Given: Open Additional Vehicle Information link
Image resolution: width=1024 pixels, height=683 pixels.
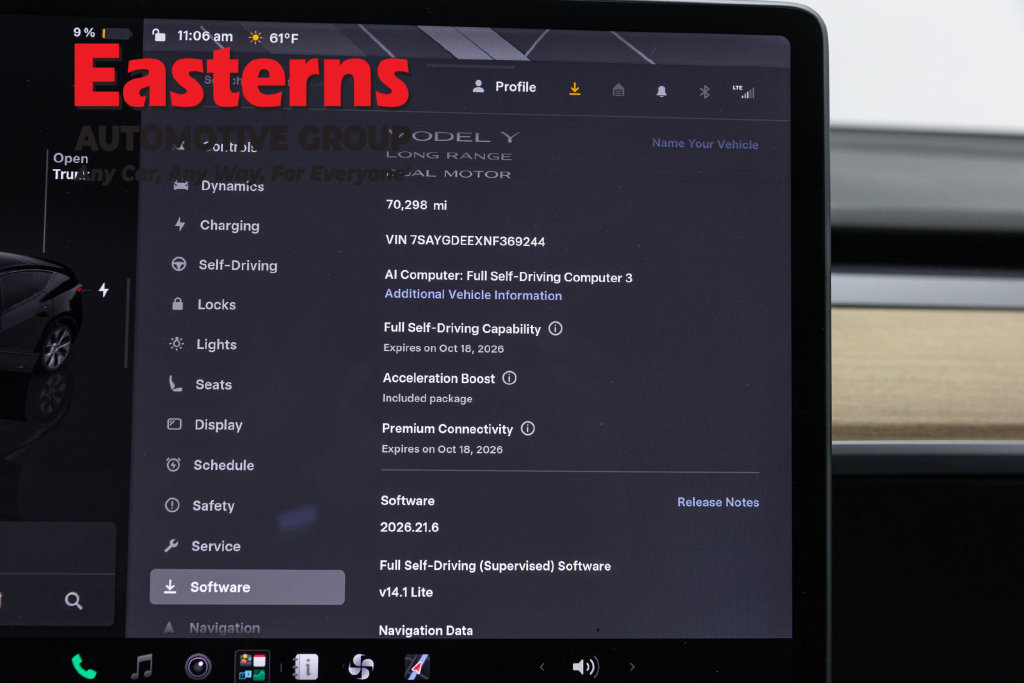Looking at the screenshot, I should point(473,294).
